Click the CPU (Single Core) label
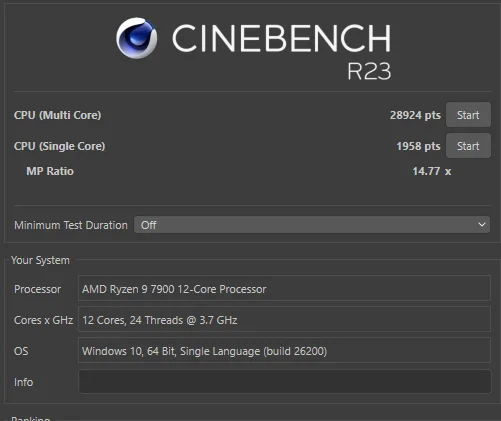This screenshot has width=501, height=421. [x=59, y=146]
